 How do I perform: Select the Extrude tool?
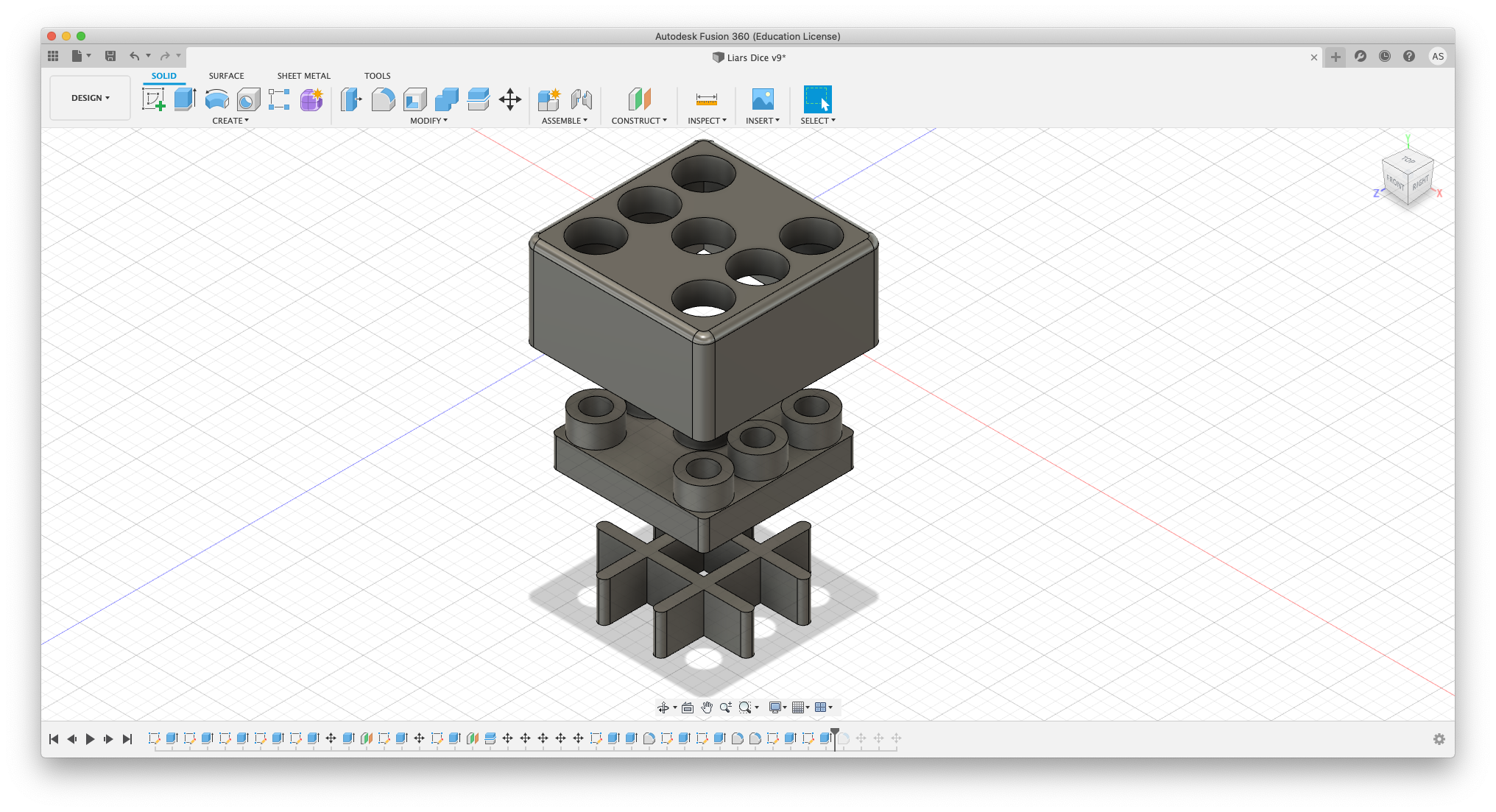pos(185,99)
